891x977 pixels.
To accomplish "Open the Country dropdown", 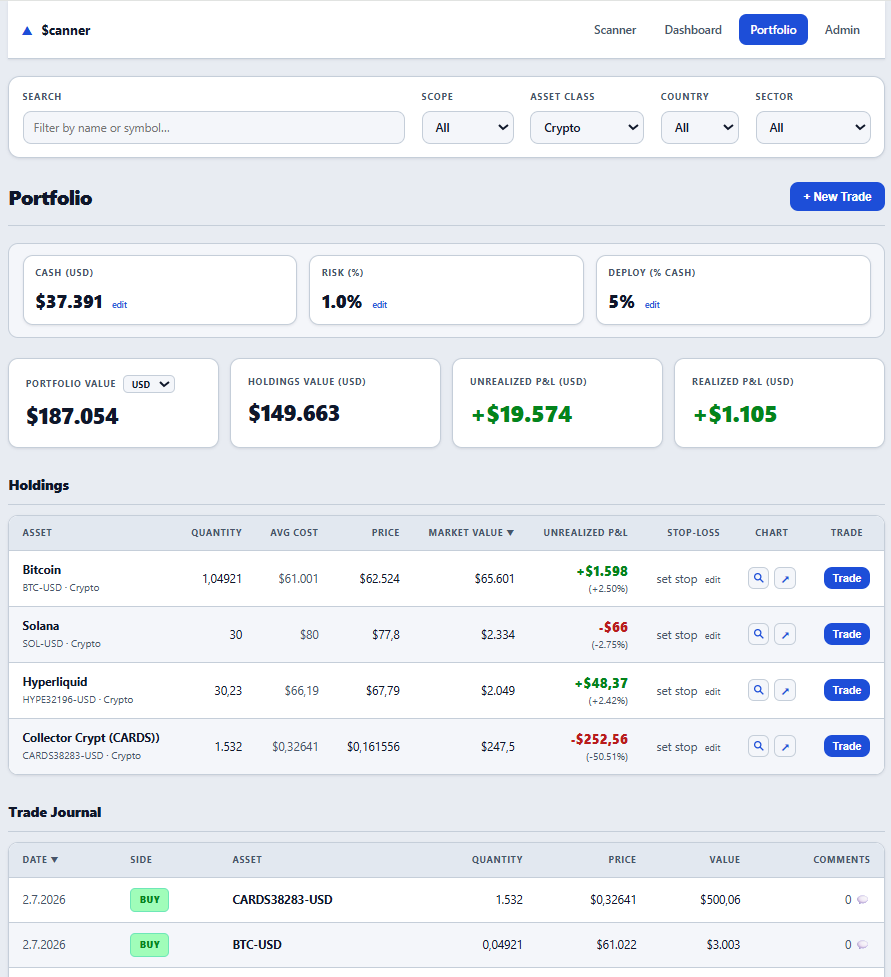I will click(x=700, y=128).
